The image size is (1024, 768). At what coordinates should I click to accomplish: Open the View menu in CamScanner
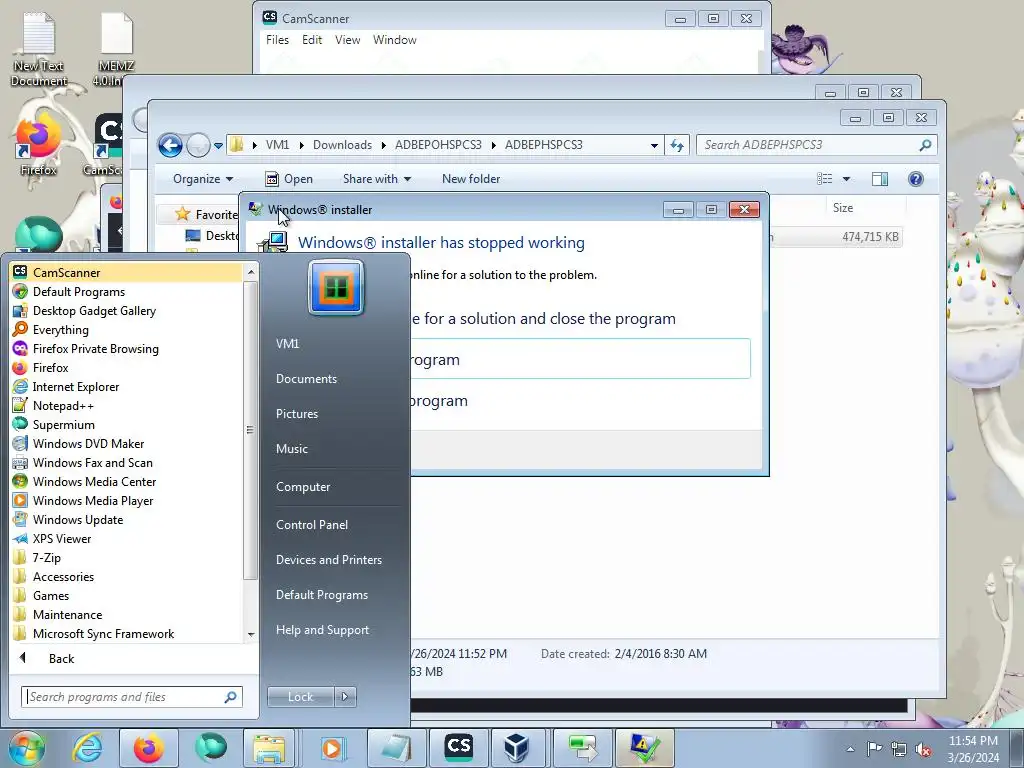tap(347, 40)
